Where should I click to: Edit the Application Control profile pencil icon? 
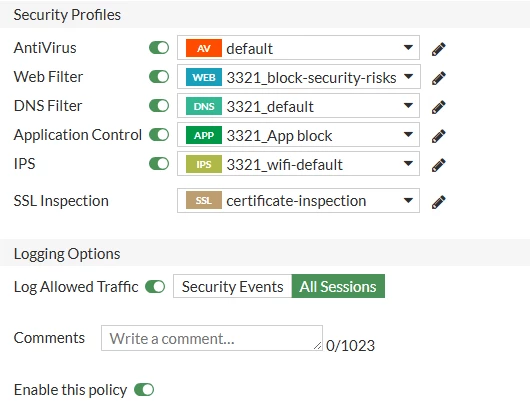coord(439,136)
